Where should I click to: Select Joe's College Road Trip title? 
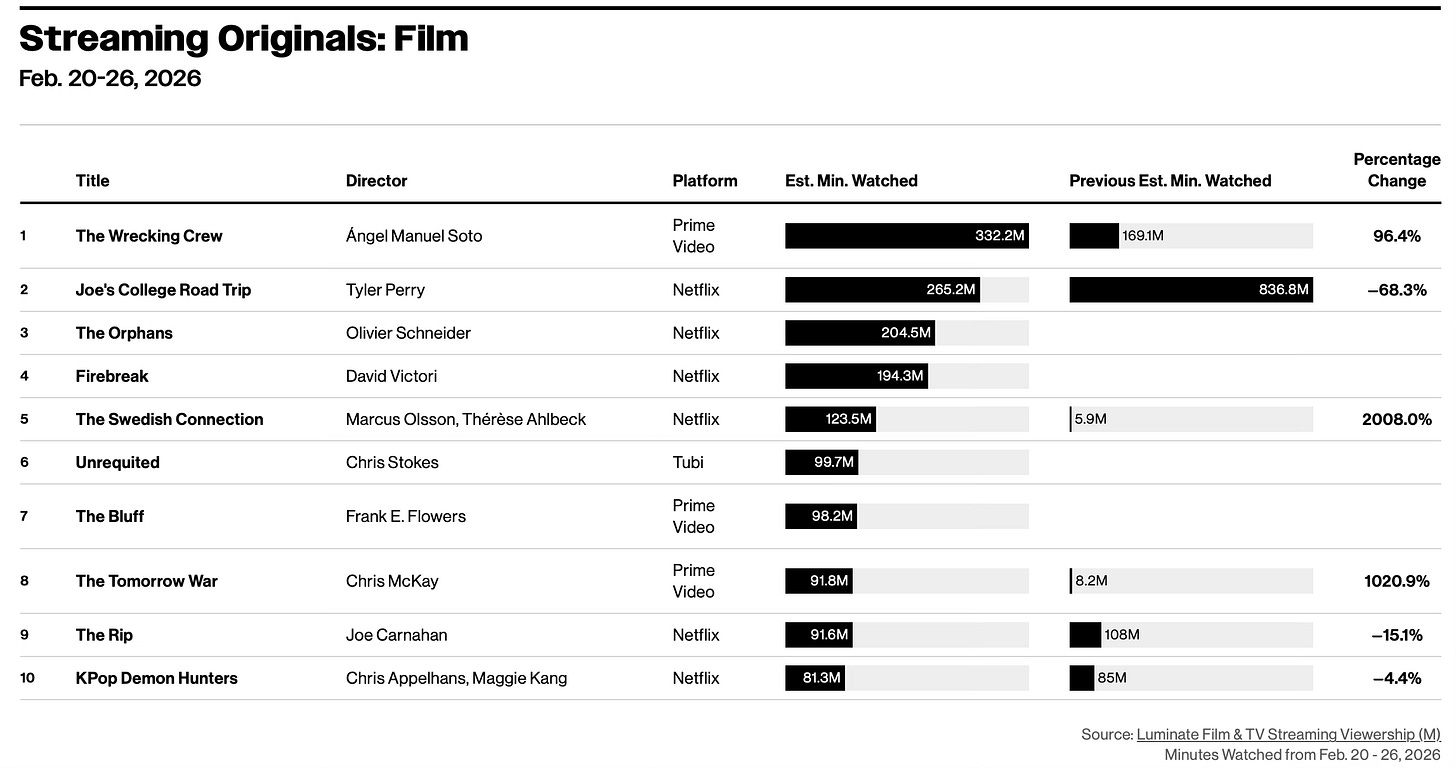click(163, 290)
